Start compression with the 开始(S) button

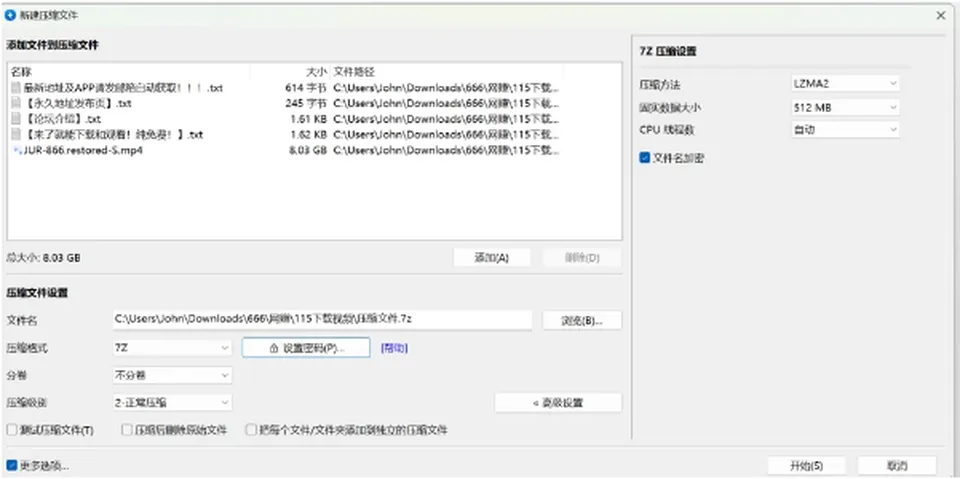pos(807,465)
